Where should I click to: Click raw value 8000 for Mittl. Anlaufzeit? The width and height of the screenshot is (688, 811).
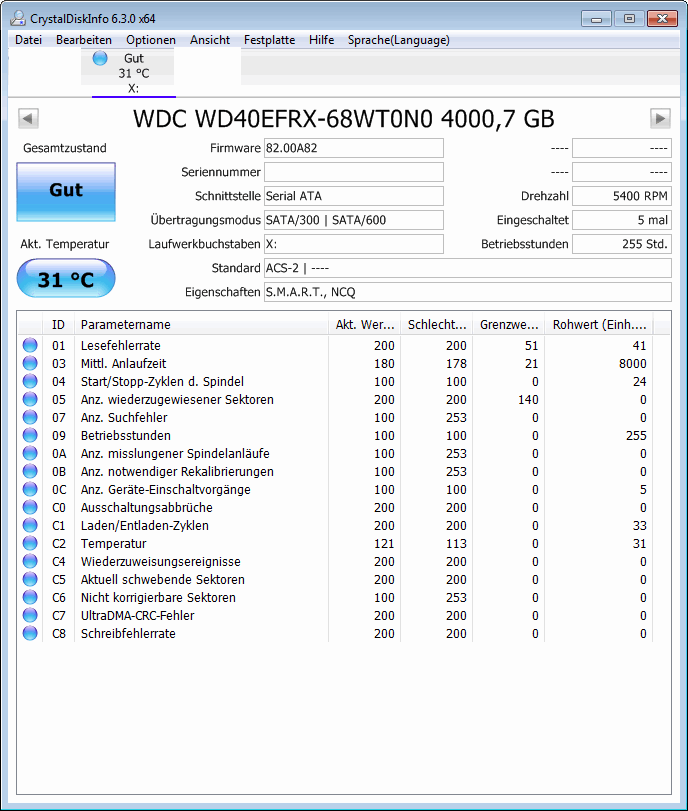(x=633, y=364)
